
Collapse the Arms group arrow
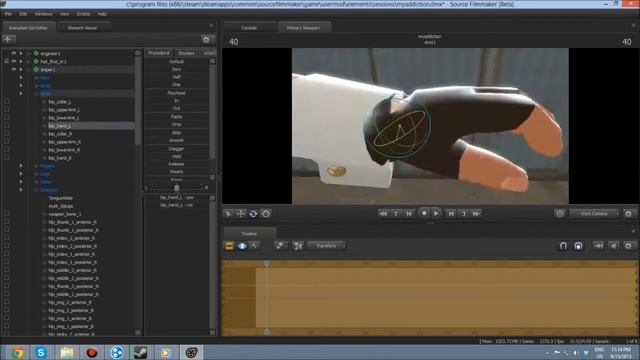point(21,93)
